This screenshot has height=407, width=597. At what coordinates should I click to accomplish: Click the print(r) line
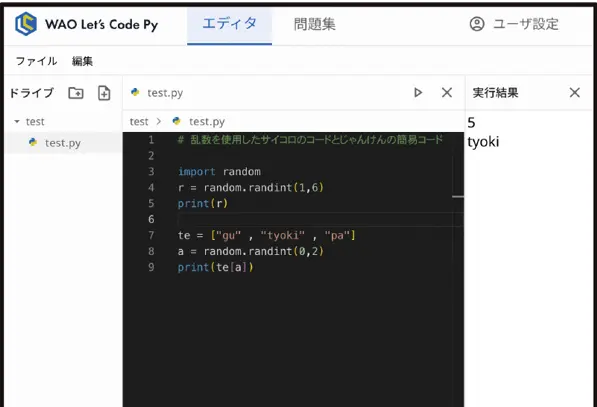(x=203, y=204)
